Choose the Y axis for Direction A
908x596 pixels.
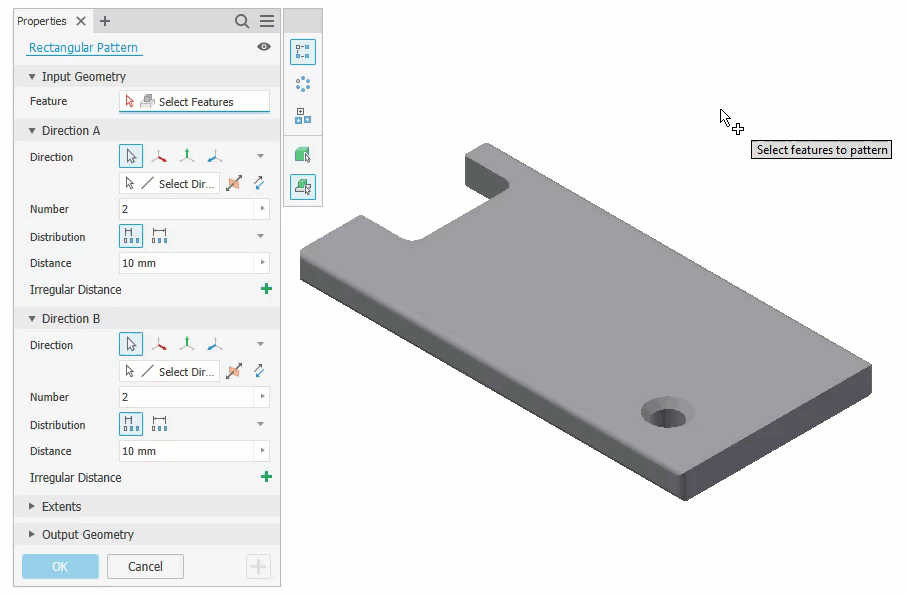(x=186, y=156)
